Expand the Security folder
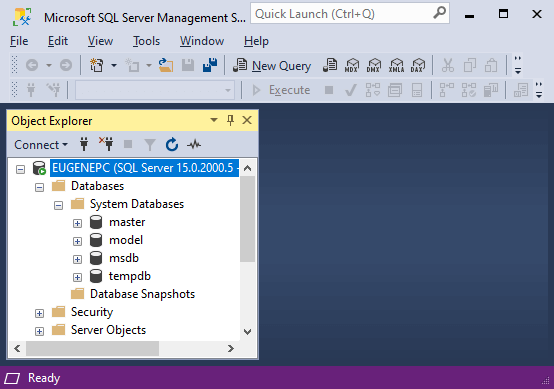554x389 pixels. 40,313
